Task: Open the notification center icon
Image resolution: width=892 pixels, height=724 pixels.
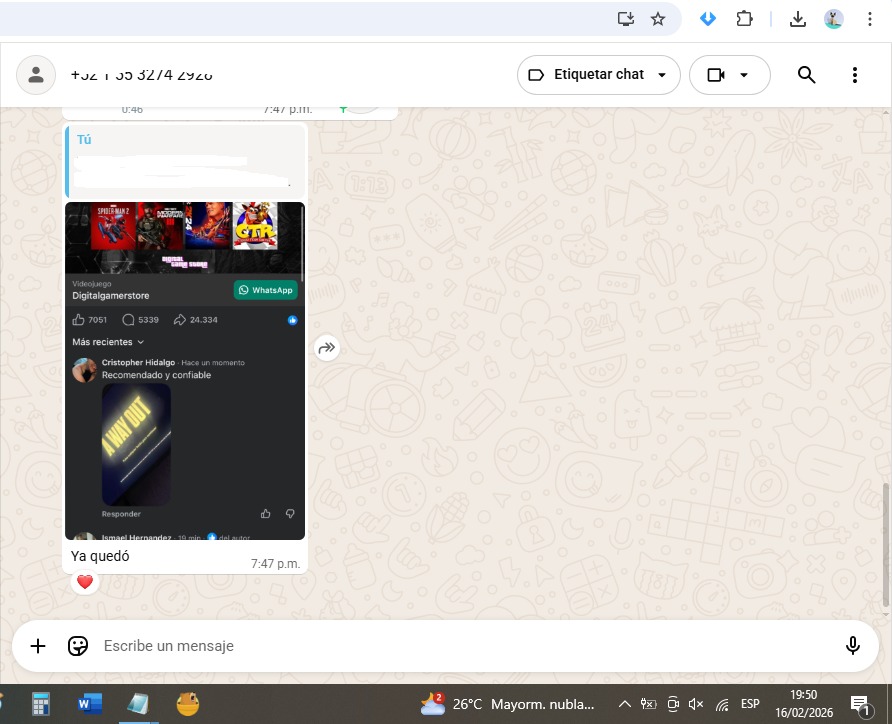Action: [x=860, y=705]
